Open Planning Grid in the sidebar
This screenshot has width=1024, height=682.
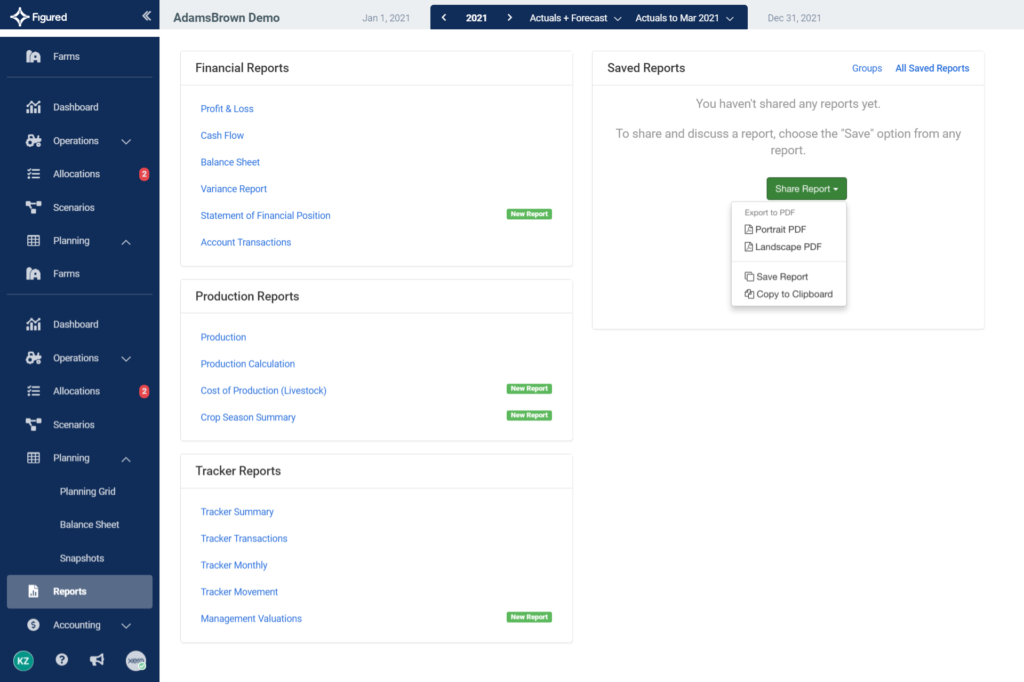pos(88,491)
